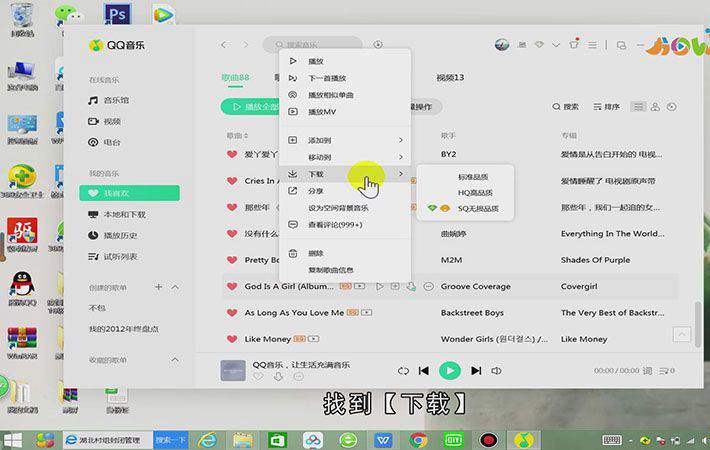Expand the 添加到 submenu arrow

point(401,140)
